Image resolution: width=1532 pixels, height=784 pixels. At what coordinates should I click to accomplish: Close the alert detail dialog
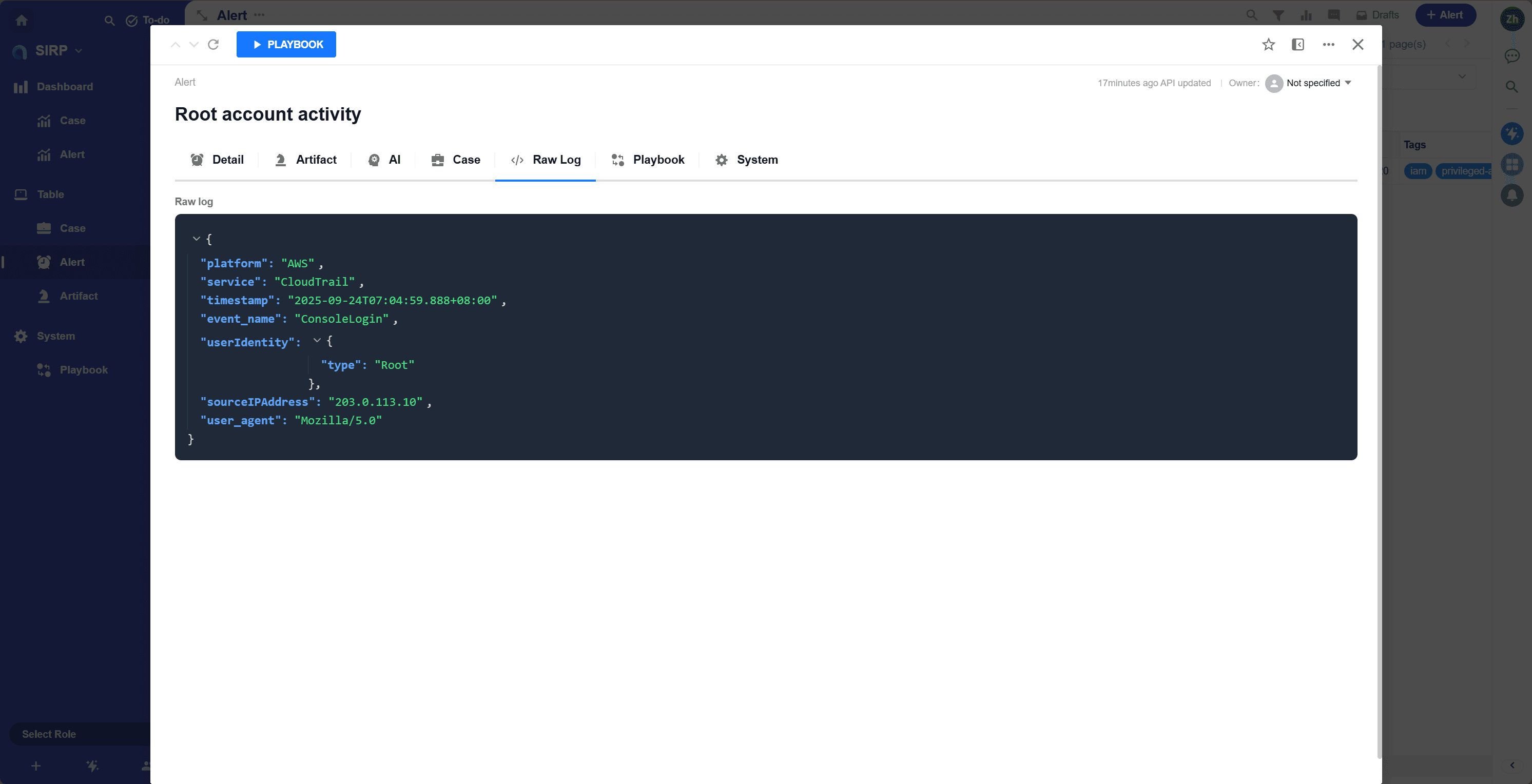pyautogui.click(x=1357, y=45)
